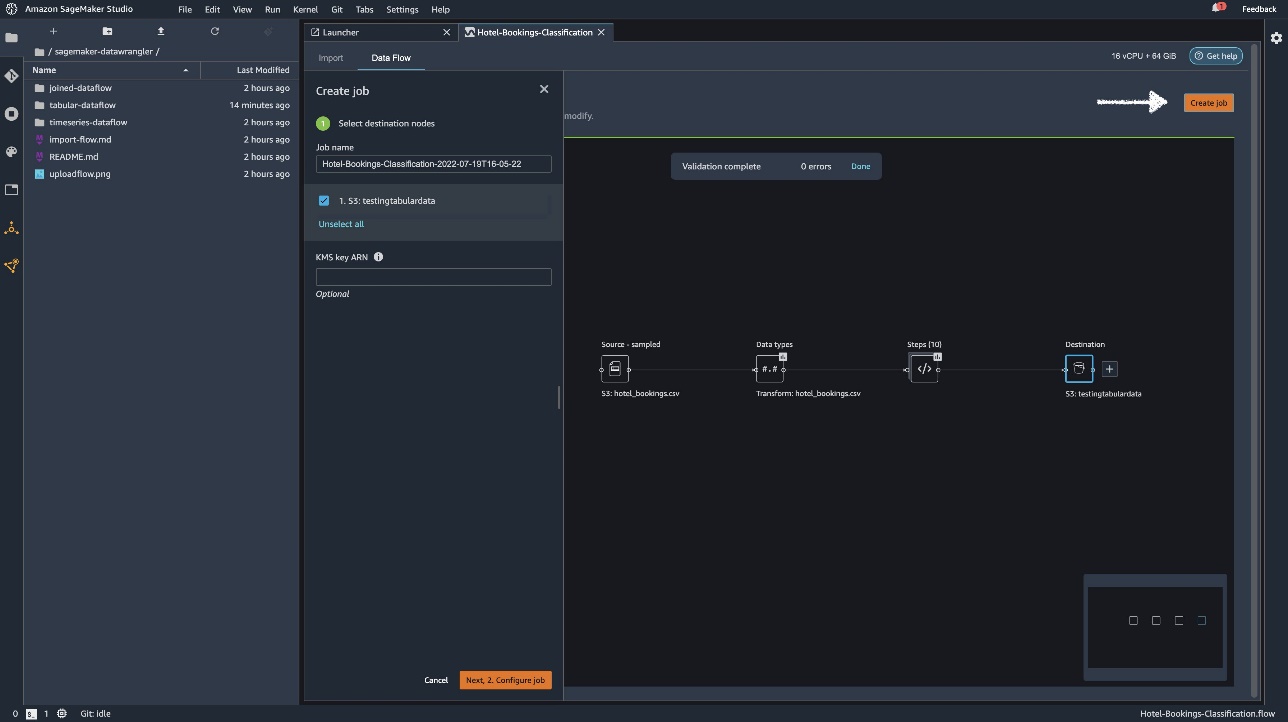Uncheck the S3: testingtabulardata checkbox

click(x=324, y=201)
